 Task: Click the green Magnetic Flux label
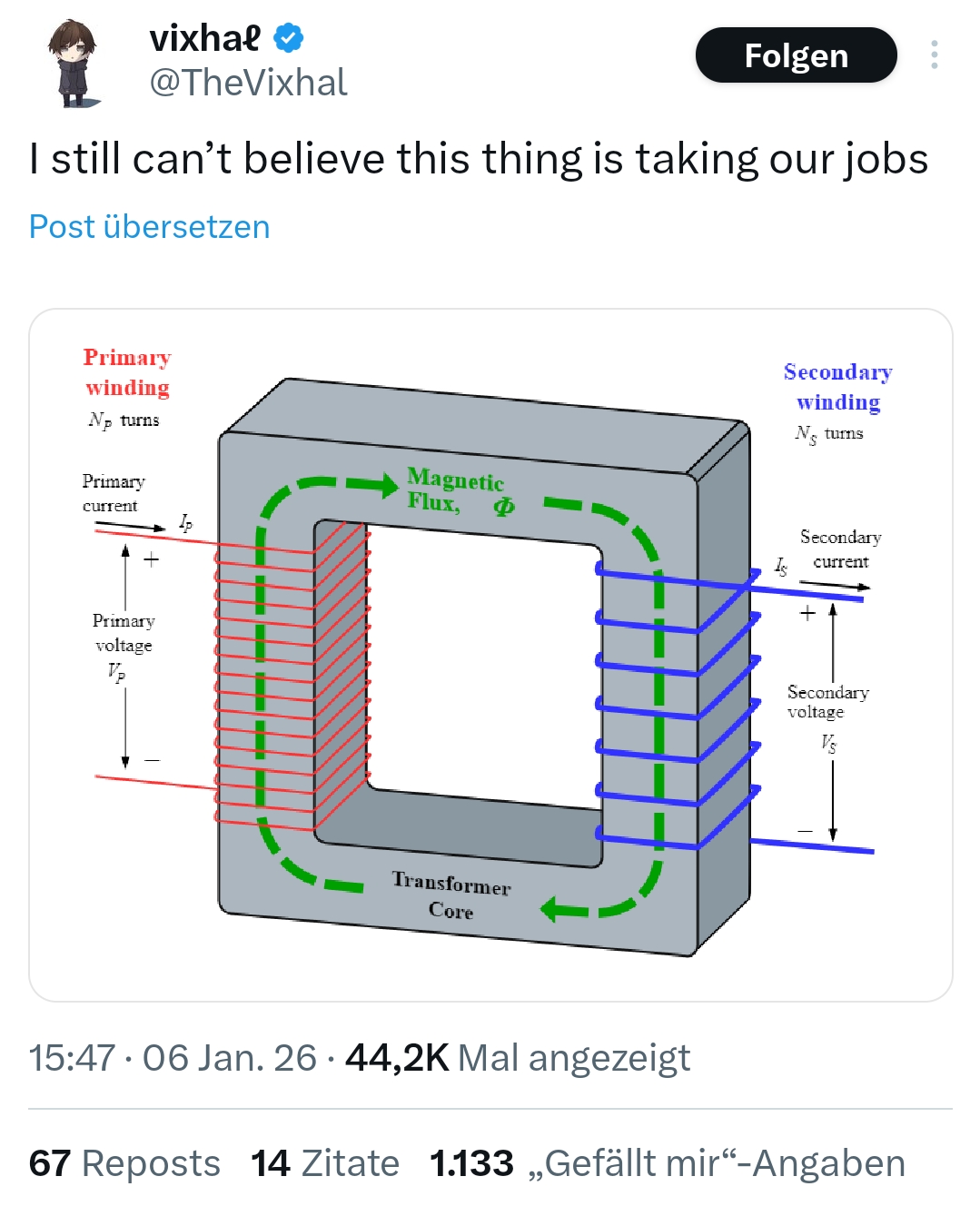(x=457, y=491)
